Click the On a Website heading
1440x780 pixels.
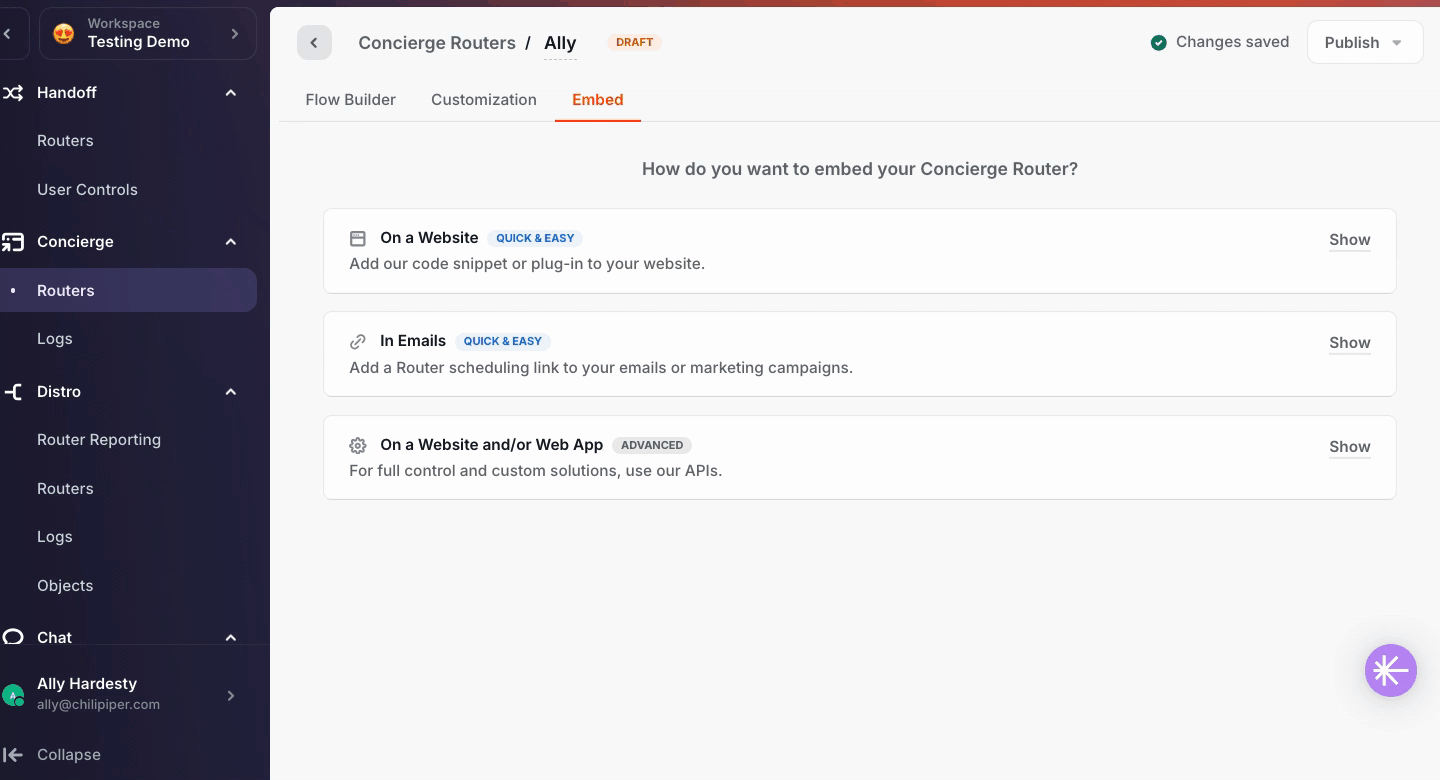[x=429, y=238]
